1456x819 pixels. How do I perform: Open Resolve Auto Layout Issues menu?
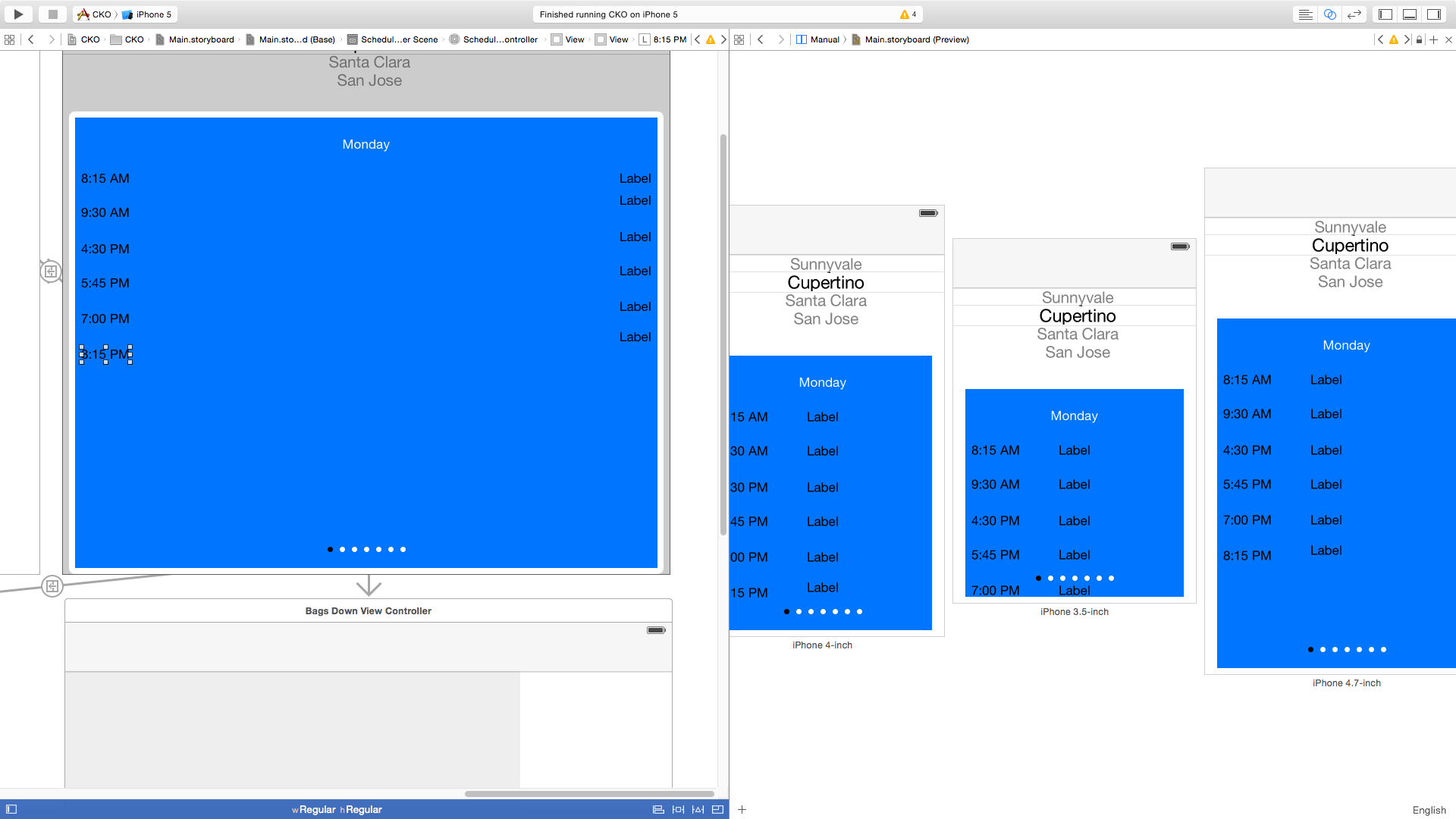click(x=698, y=809)
